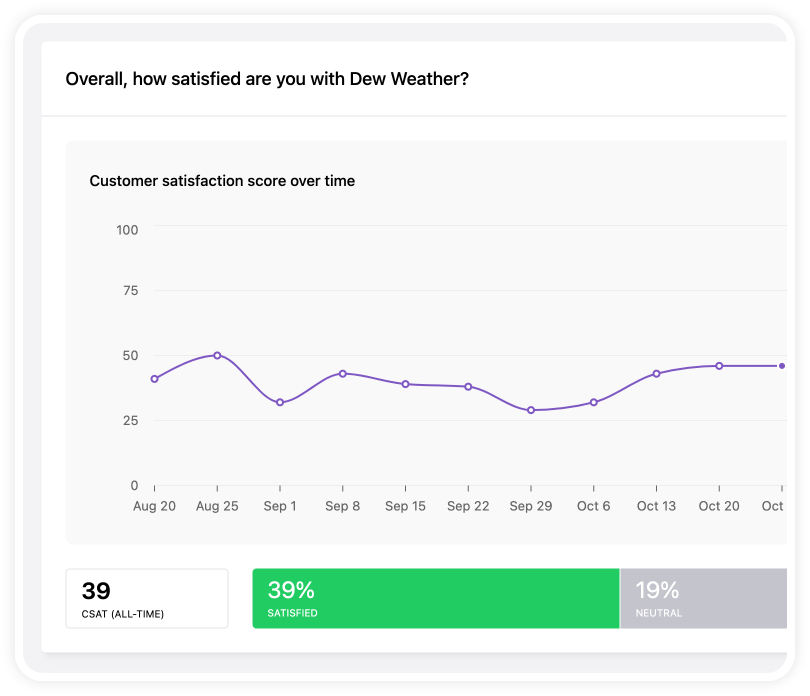Click the green 39% Satisfied bar
This screenshot has width=810, height=696.
coord(435,598)
